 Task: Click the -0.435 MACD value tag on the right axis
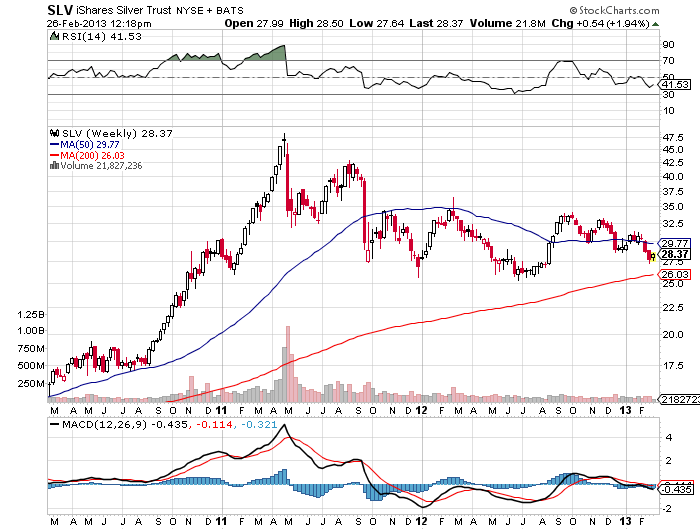pyautogui.click(x=677, y=489)
